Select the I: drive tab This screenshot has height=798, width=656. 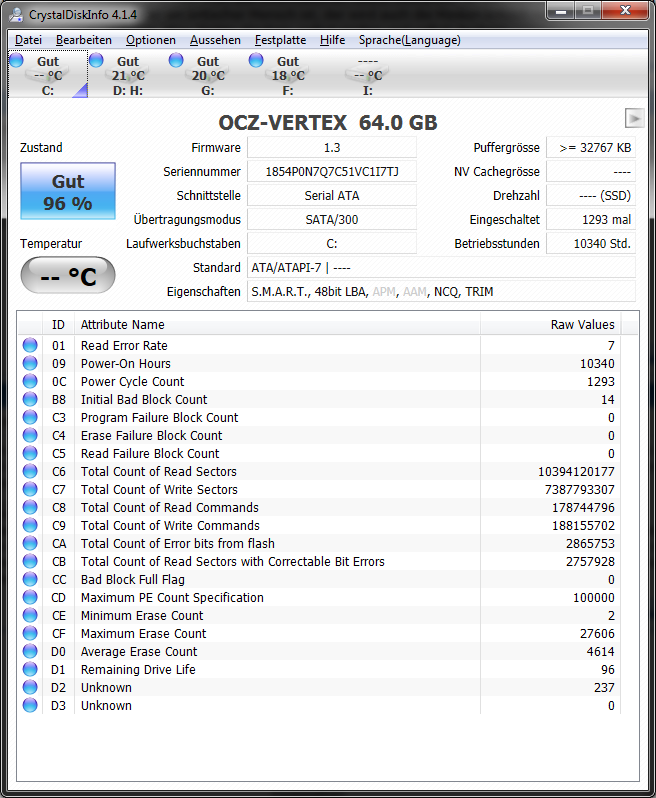click(x=367, y=75)
